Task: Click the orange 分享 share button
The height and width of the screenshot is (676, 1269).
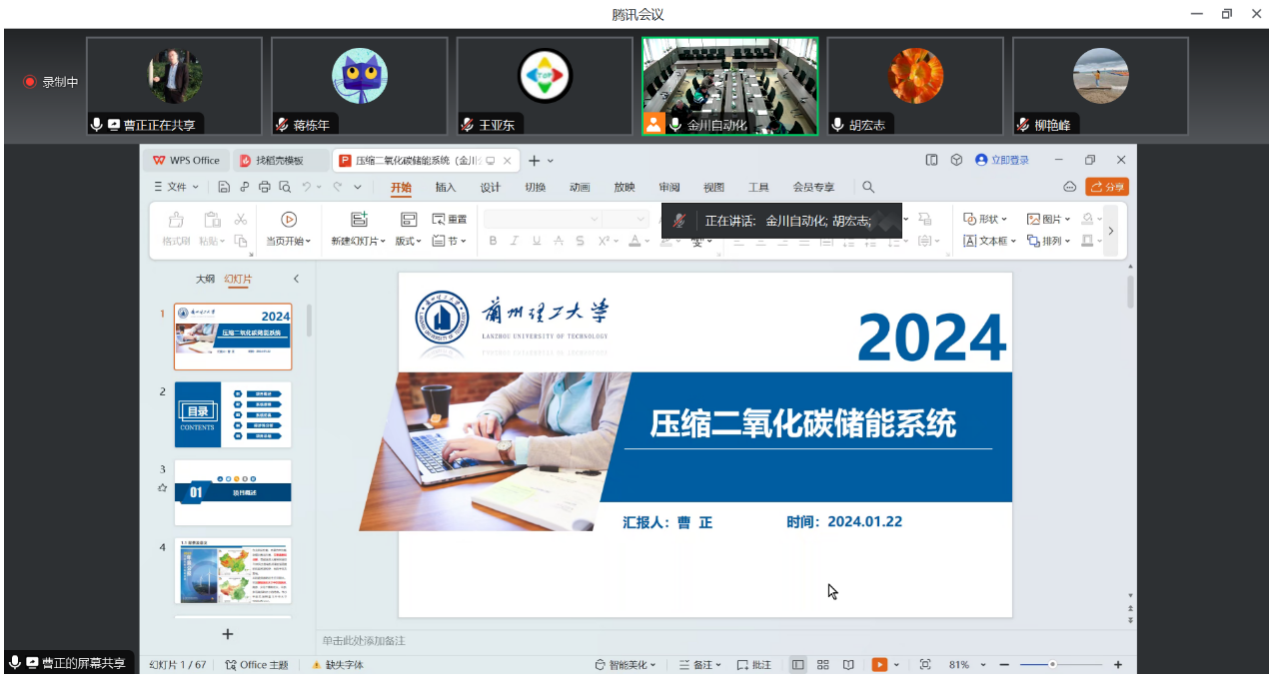Action: coord(1107,187)
